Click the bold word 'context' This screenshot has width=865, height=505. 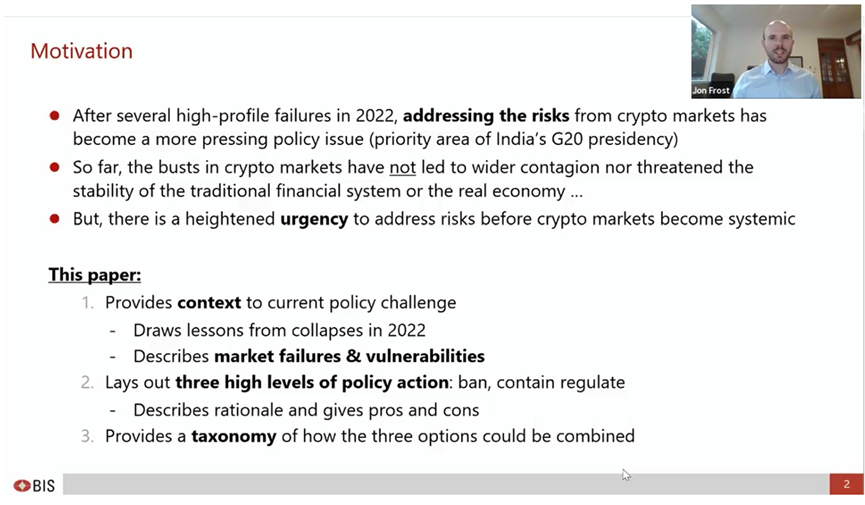(x=211, y=302)
